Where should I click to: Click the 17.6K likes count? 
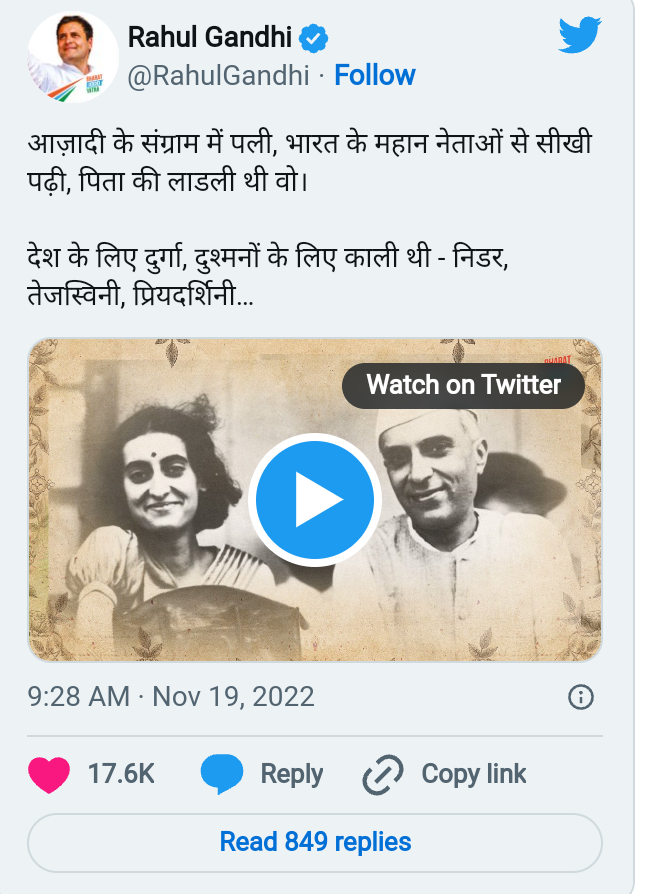121,774
